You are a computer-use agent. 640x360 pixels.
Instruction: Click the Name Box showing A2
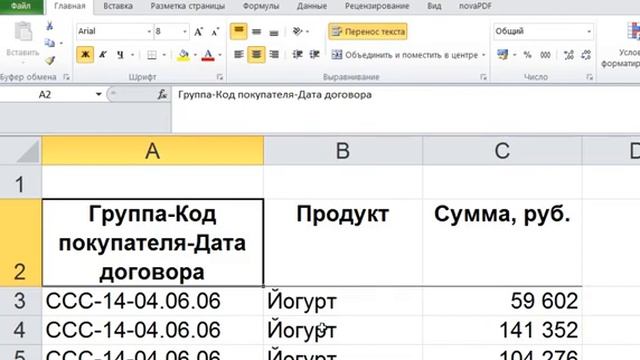(45, 95)
